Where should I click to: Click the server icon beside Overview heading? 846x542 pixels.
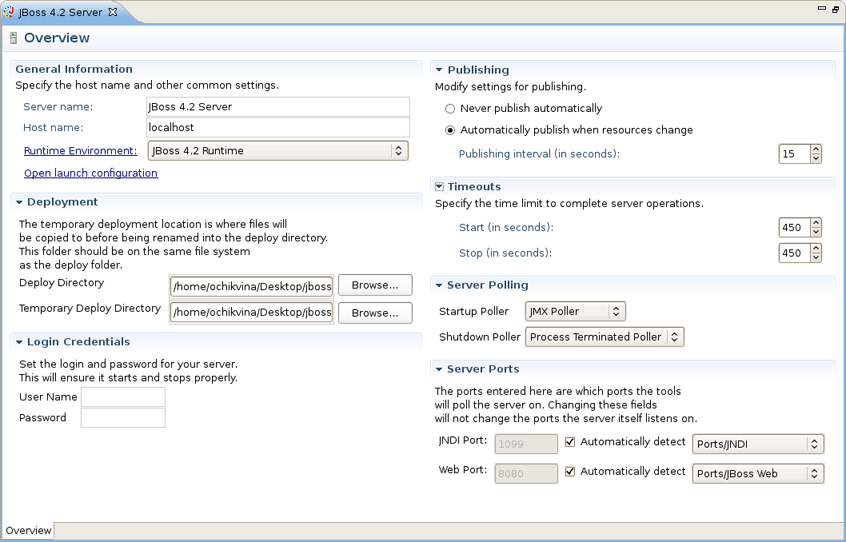click(x=13, y=38)
